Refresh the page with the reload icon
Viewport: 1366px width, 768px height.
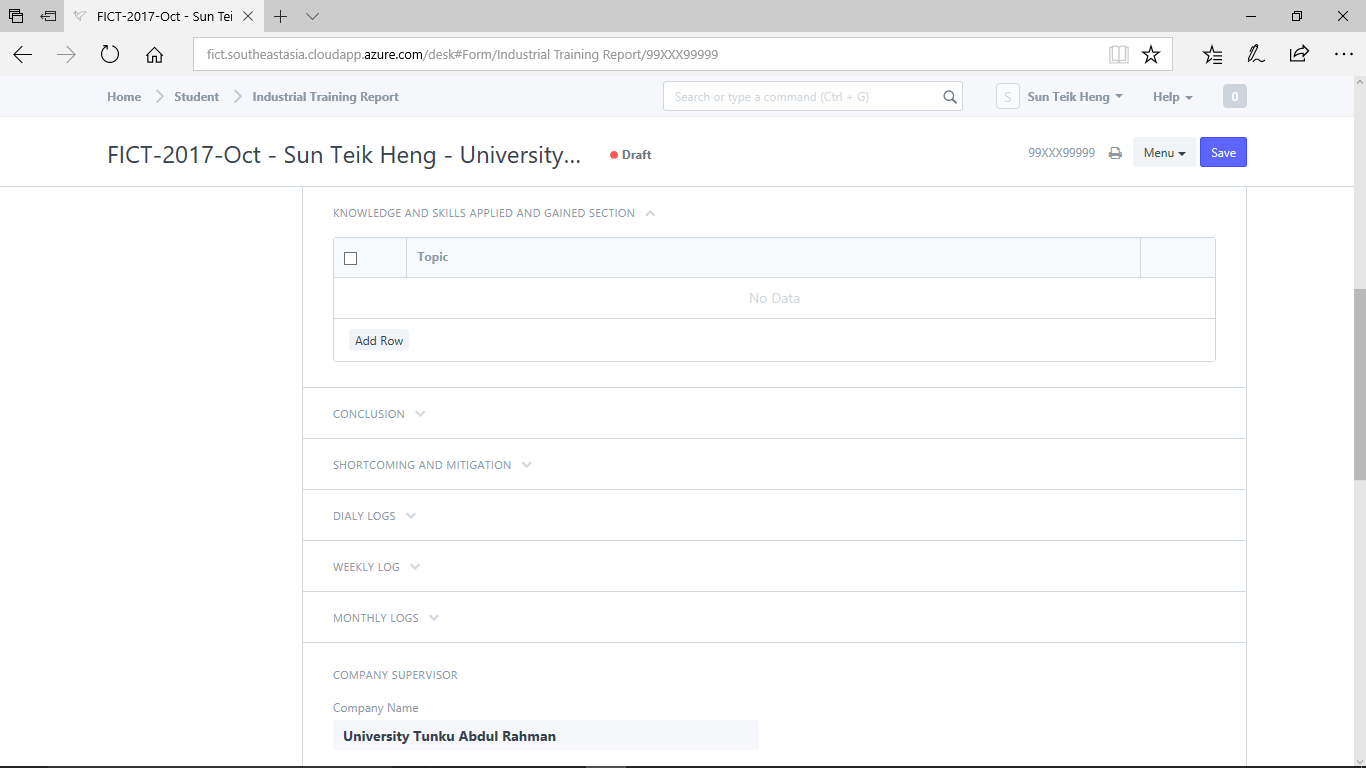coord(110,55)
